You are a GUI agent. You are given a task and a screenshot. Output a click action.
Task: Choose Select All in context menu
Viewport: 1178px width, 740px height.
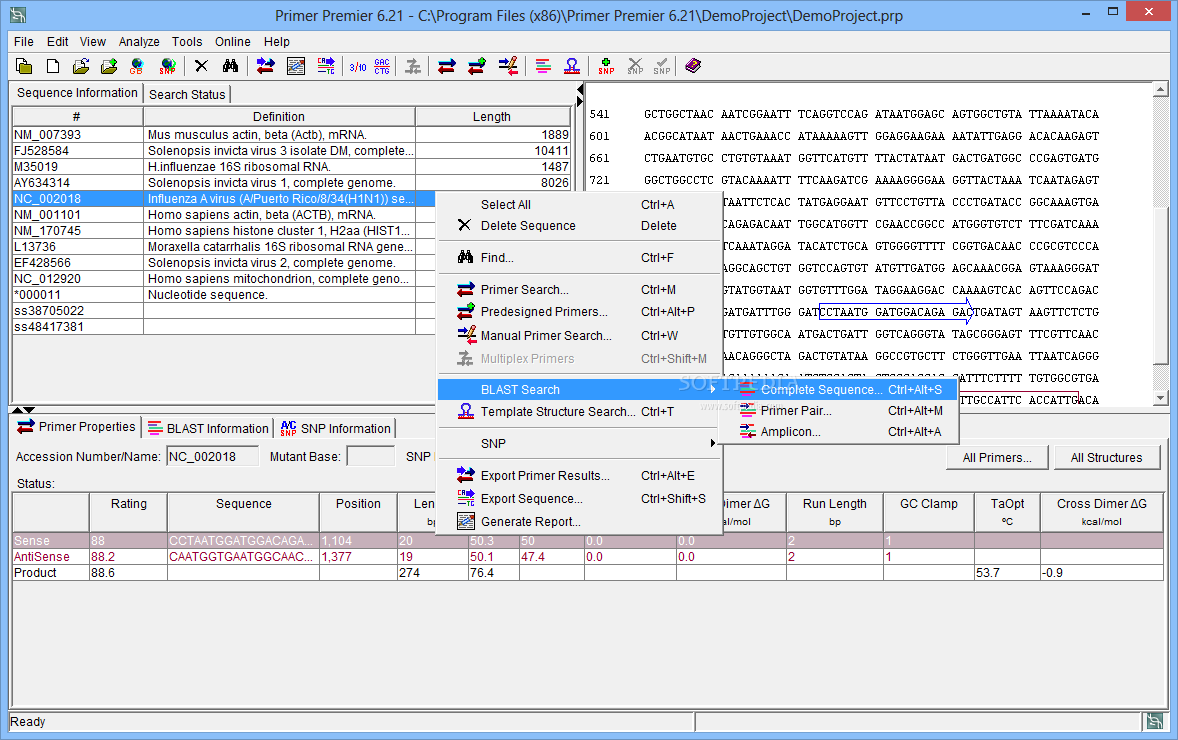pyautogui.click(x=578, y=205)
